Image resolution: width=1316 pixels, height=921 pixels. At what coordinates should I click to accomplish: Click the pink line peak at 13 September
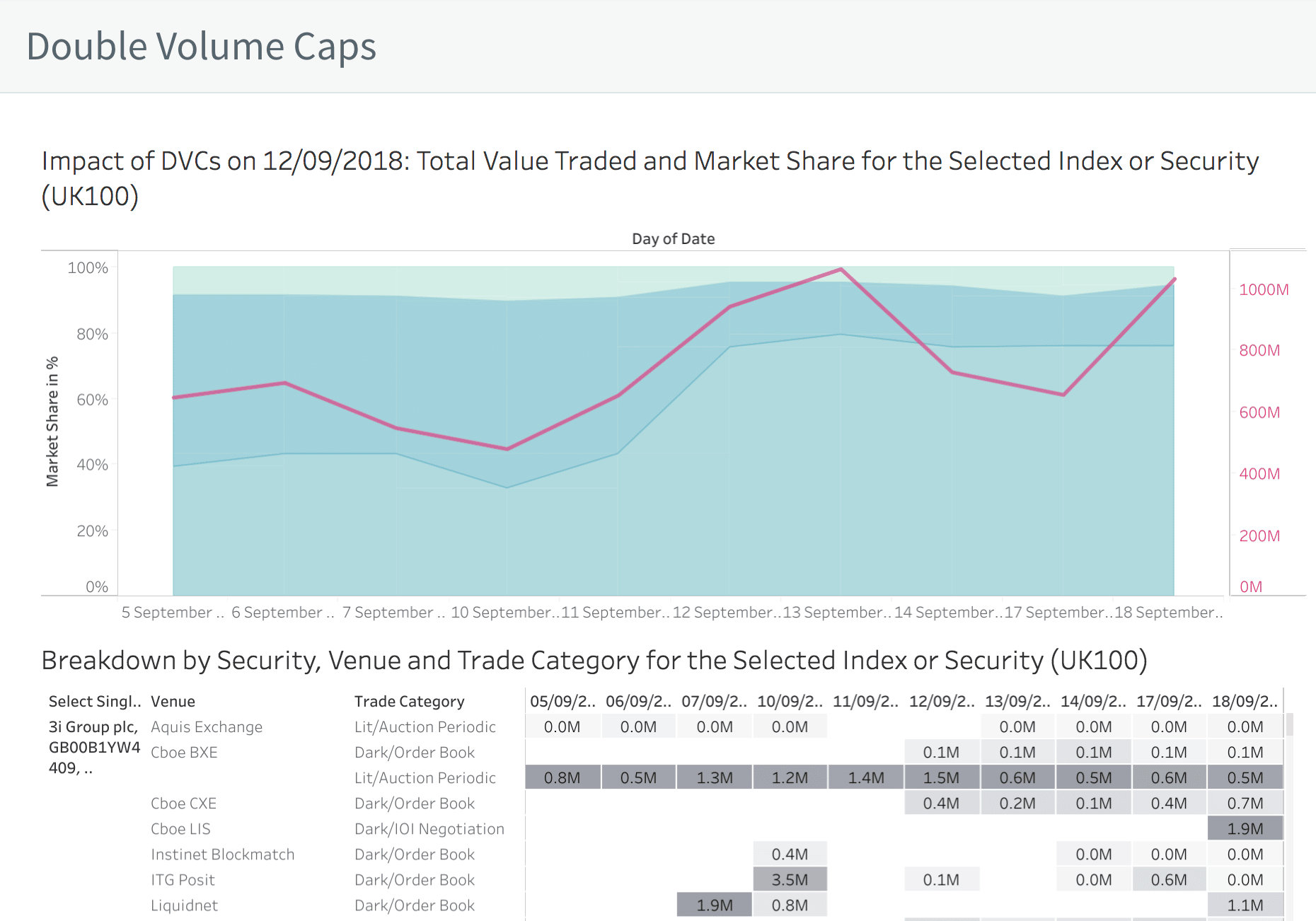pyautogui.click(x=841, y=270)
